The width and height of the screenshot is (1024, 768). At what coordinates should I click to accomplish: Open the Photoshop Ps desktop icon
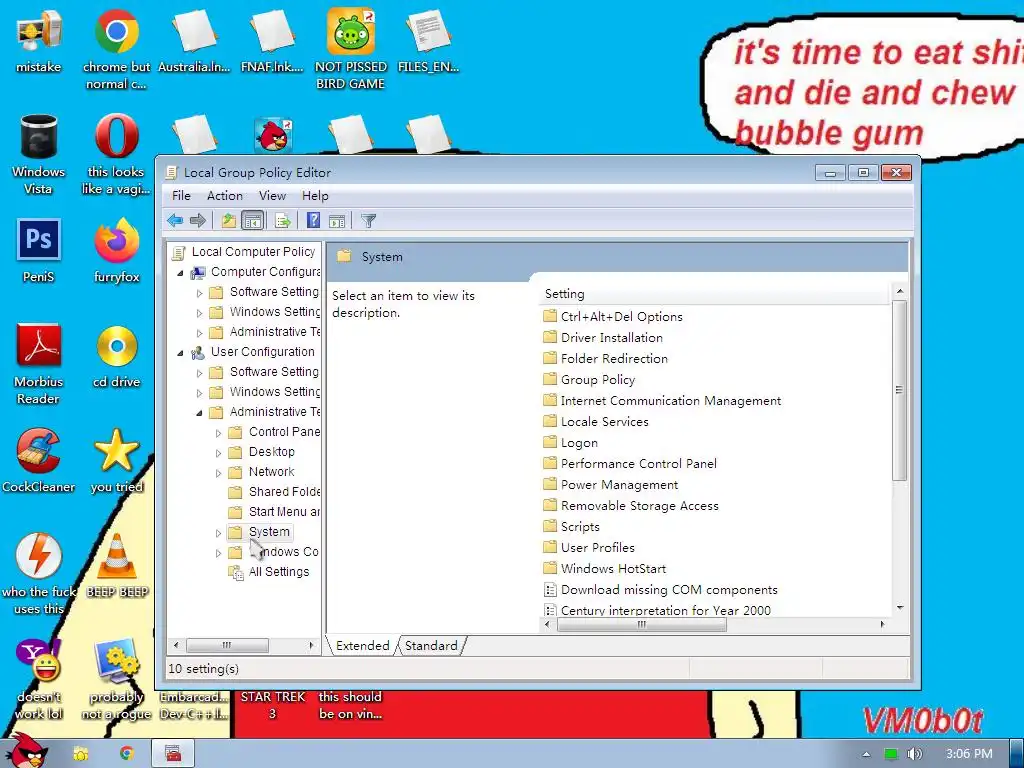click(x=39, y=251)
